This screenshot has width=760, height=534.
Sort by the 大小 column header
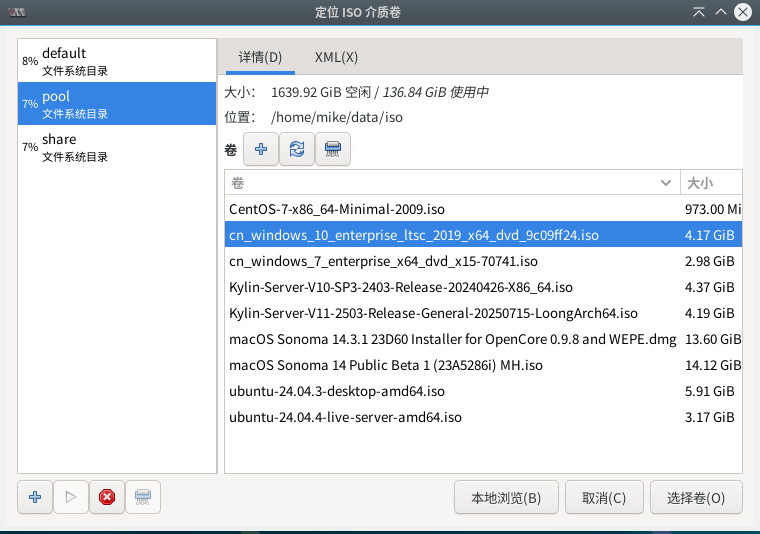[x=711, y=183]
